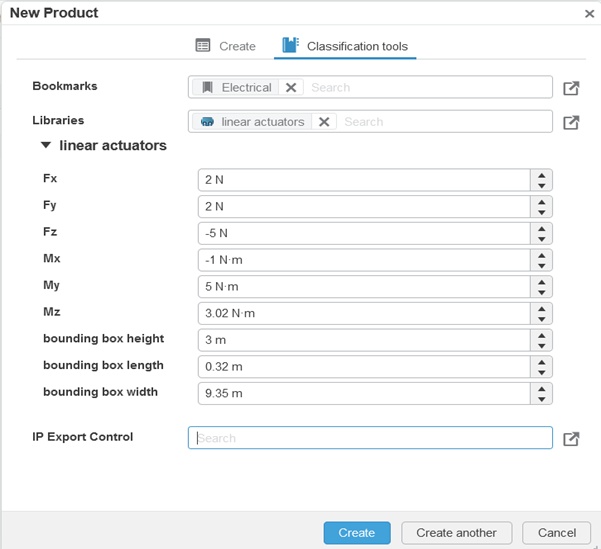The image size is (601, 549).
Task: Focus the IP Export Control search field
Action: pos(370,438)
